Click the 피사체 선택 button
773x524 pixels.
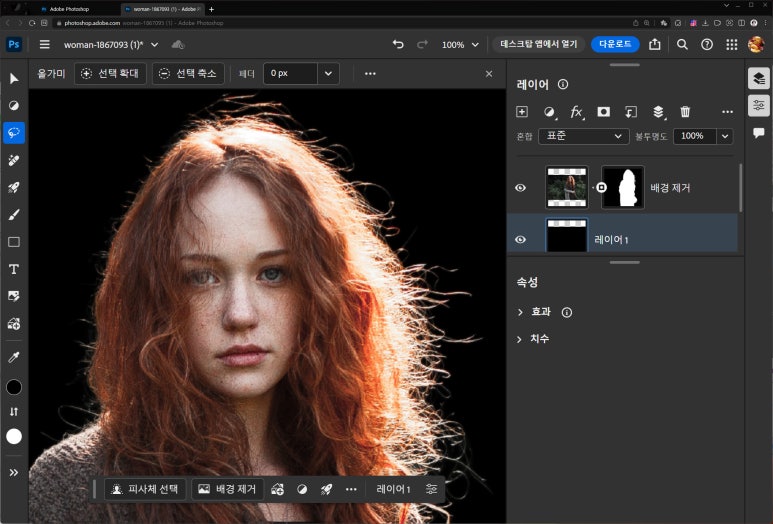tap(145, 489)
